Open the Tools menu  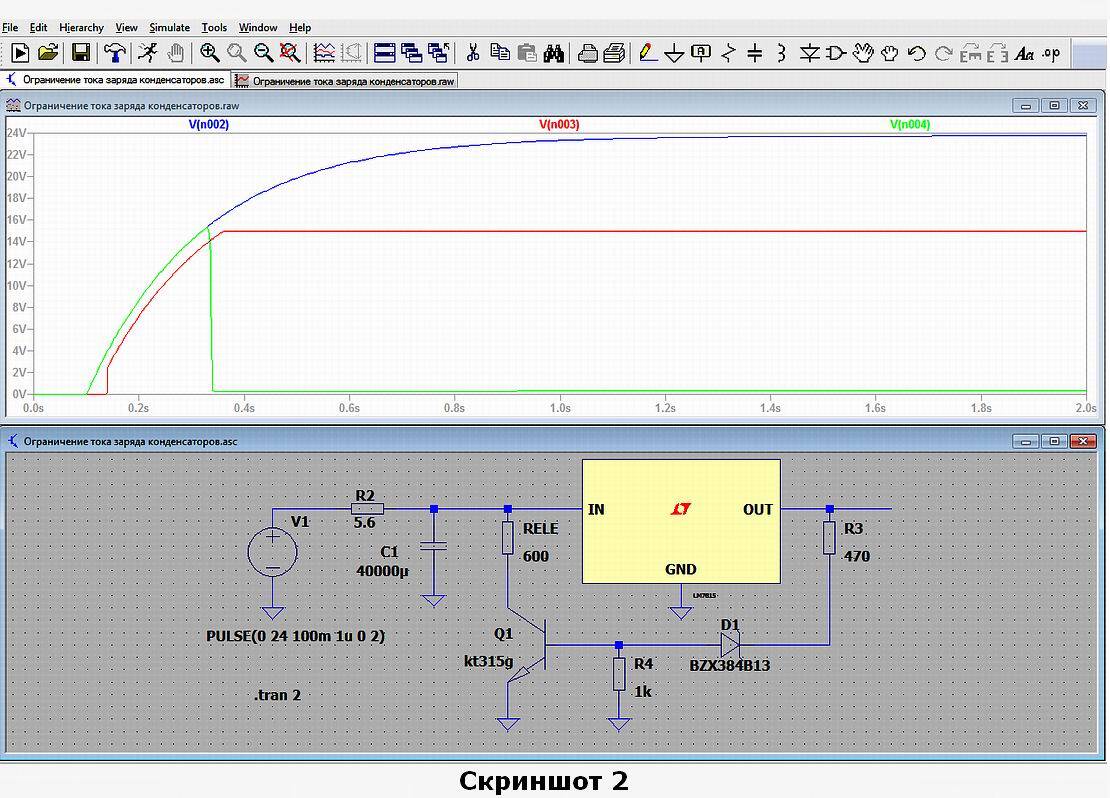coord(214,28)
